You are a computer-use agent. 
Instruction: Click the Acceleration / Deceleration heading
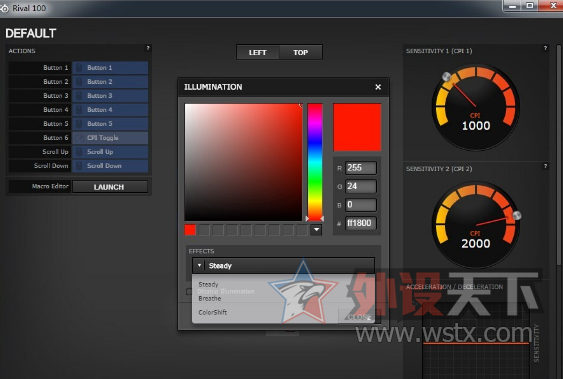click(454, 287)
